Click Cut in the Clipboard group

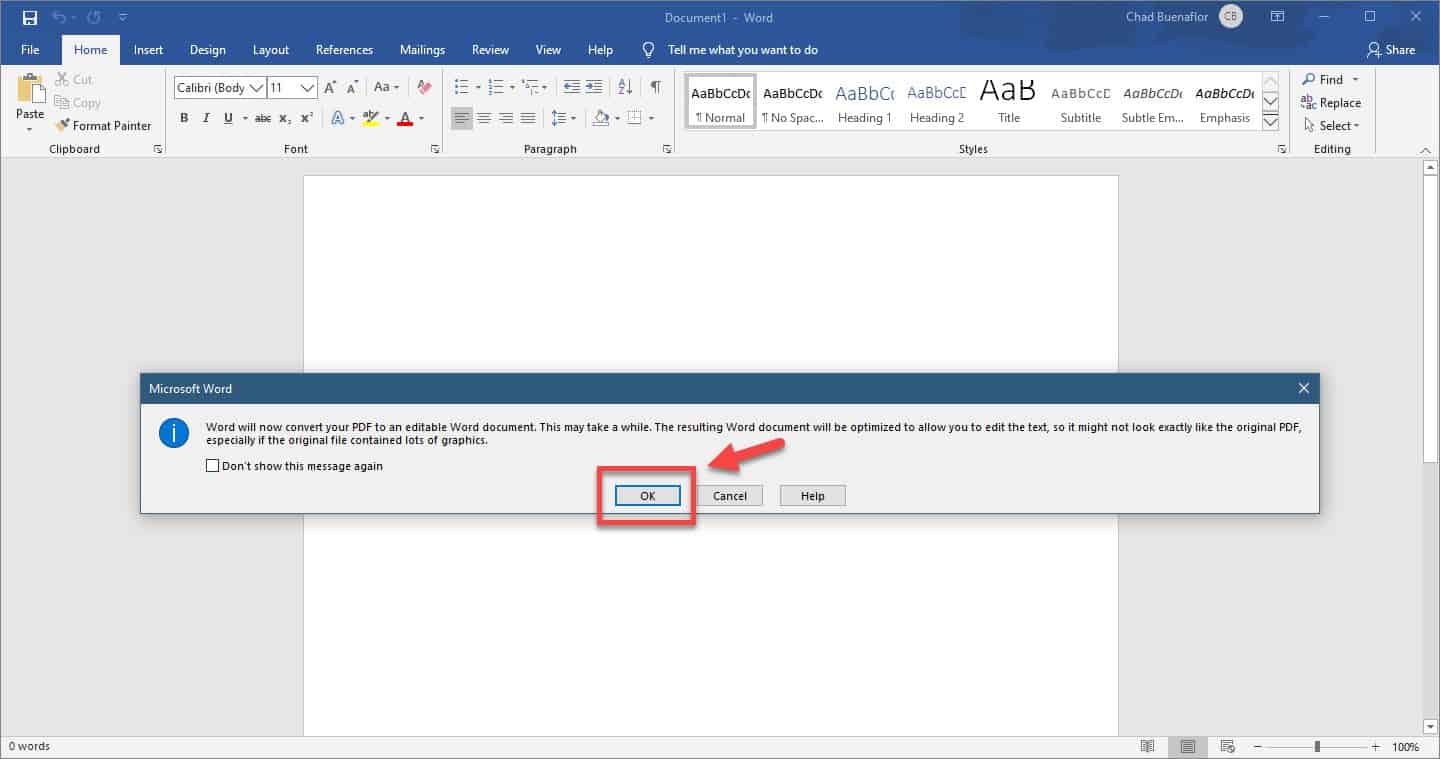click(x=73, y=79)
